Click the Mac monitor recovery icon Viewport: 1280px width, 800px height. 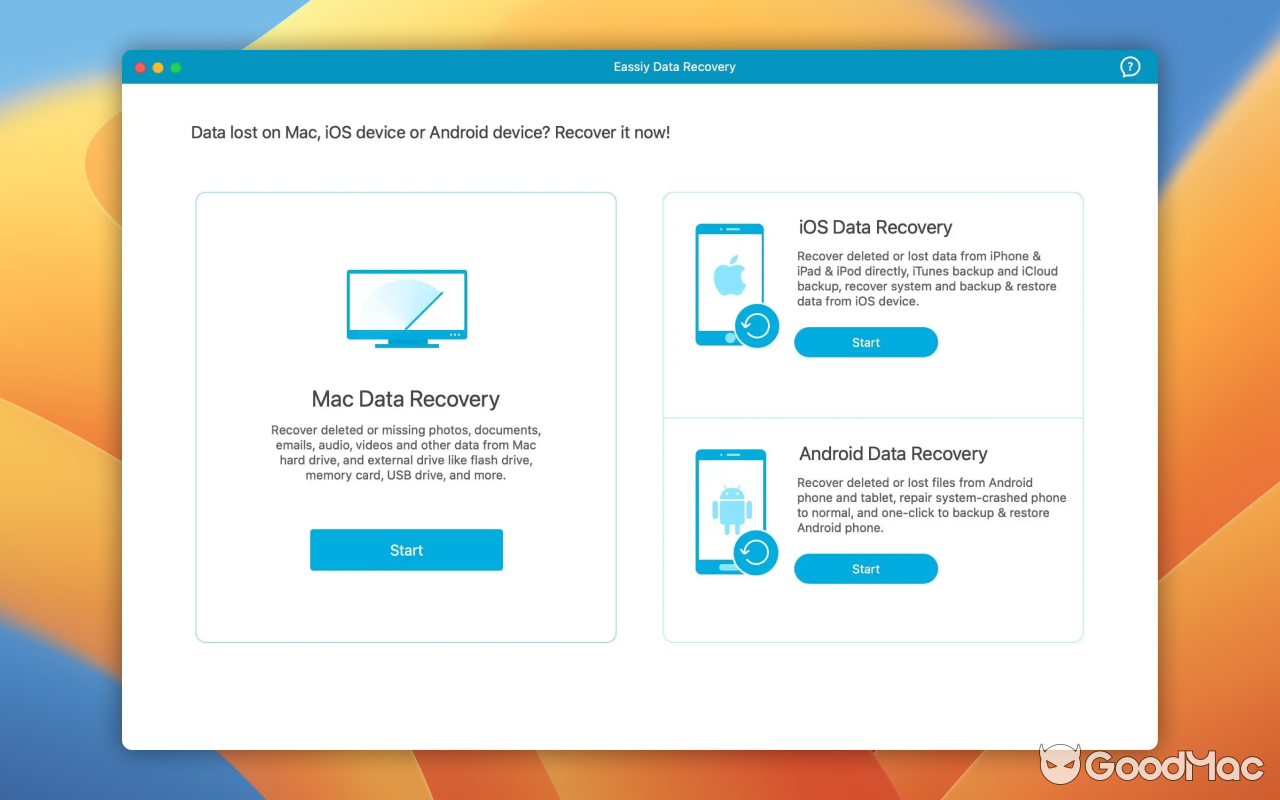[406, 305]
